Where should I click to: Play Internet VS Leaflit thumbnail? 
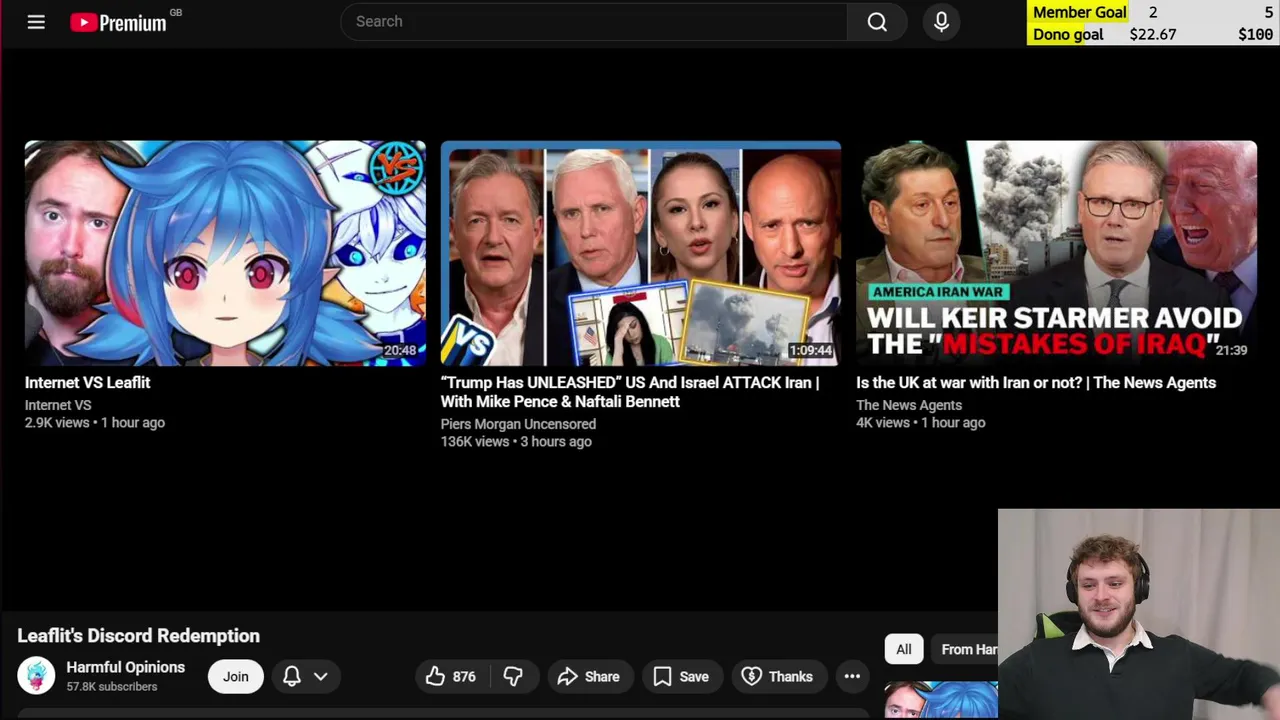tap(225, 254)
